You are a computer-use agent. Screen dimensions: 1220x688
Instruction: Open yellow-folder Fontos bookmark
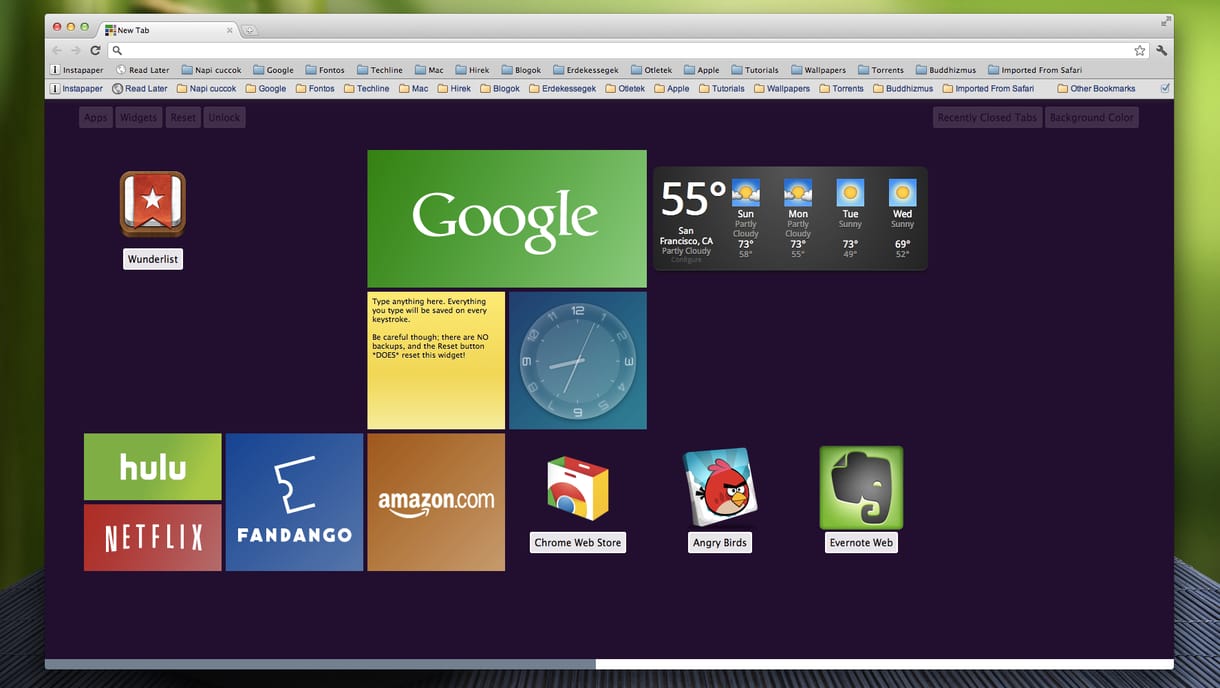(315, 88)
